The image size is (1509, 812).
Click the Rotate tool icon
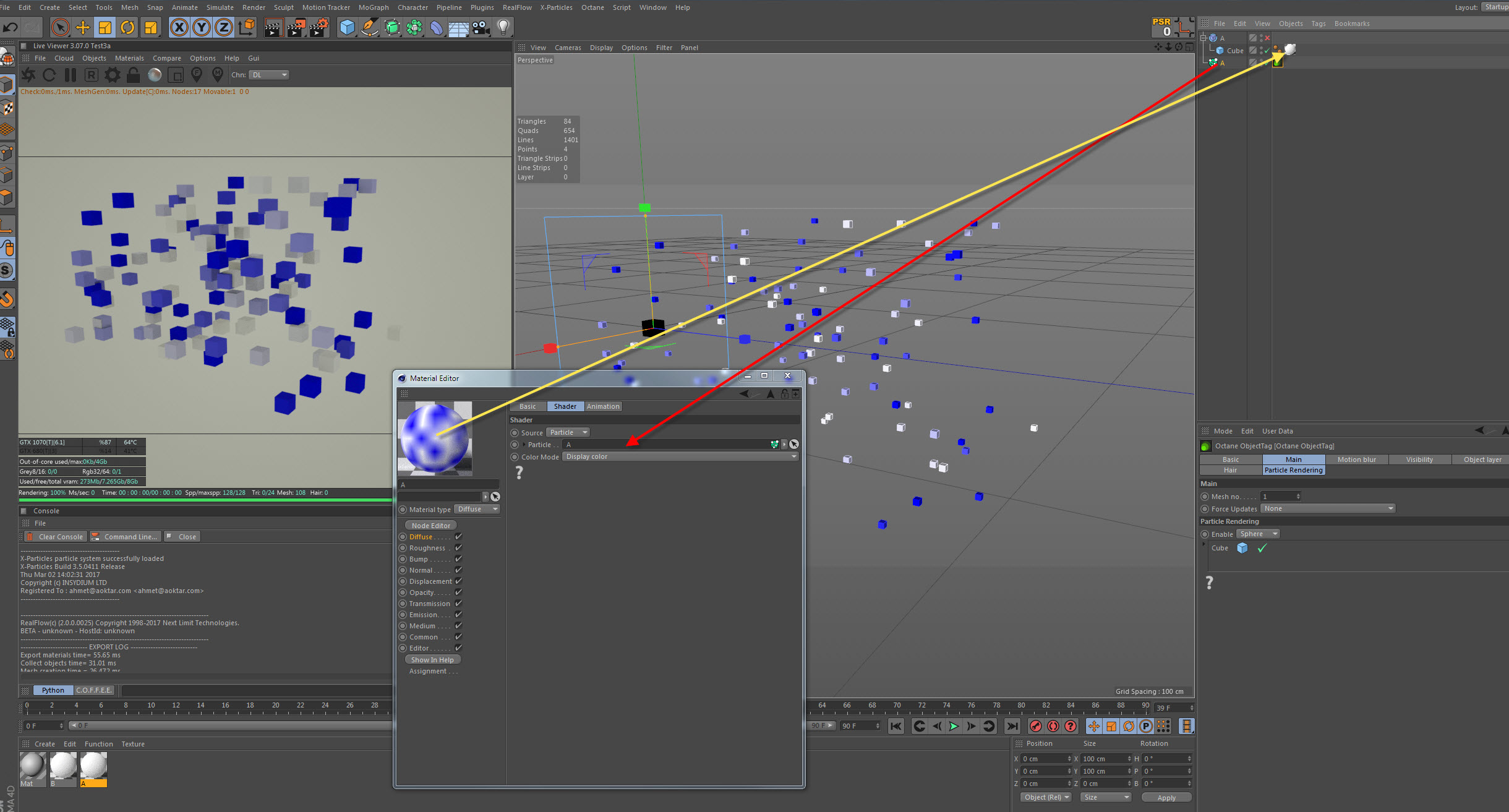coord(127,27)
